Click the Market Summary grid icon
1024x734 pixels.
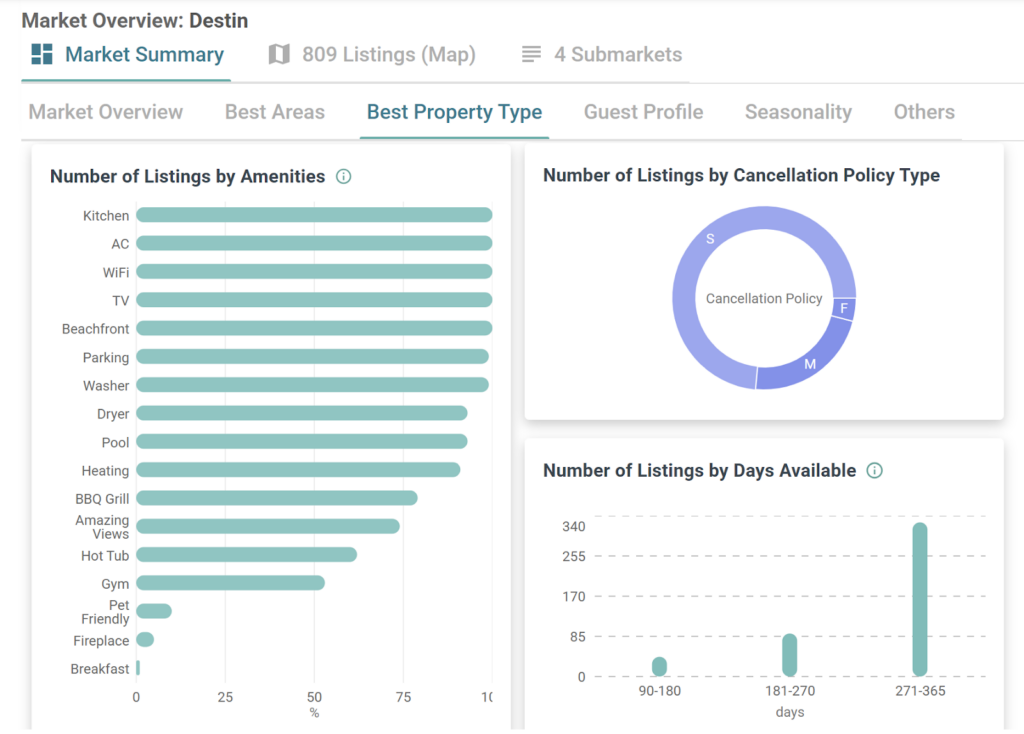(x=42, y=54)
